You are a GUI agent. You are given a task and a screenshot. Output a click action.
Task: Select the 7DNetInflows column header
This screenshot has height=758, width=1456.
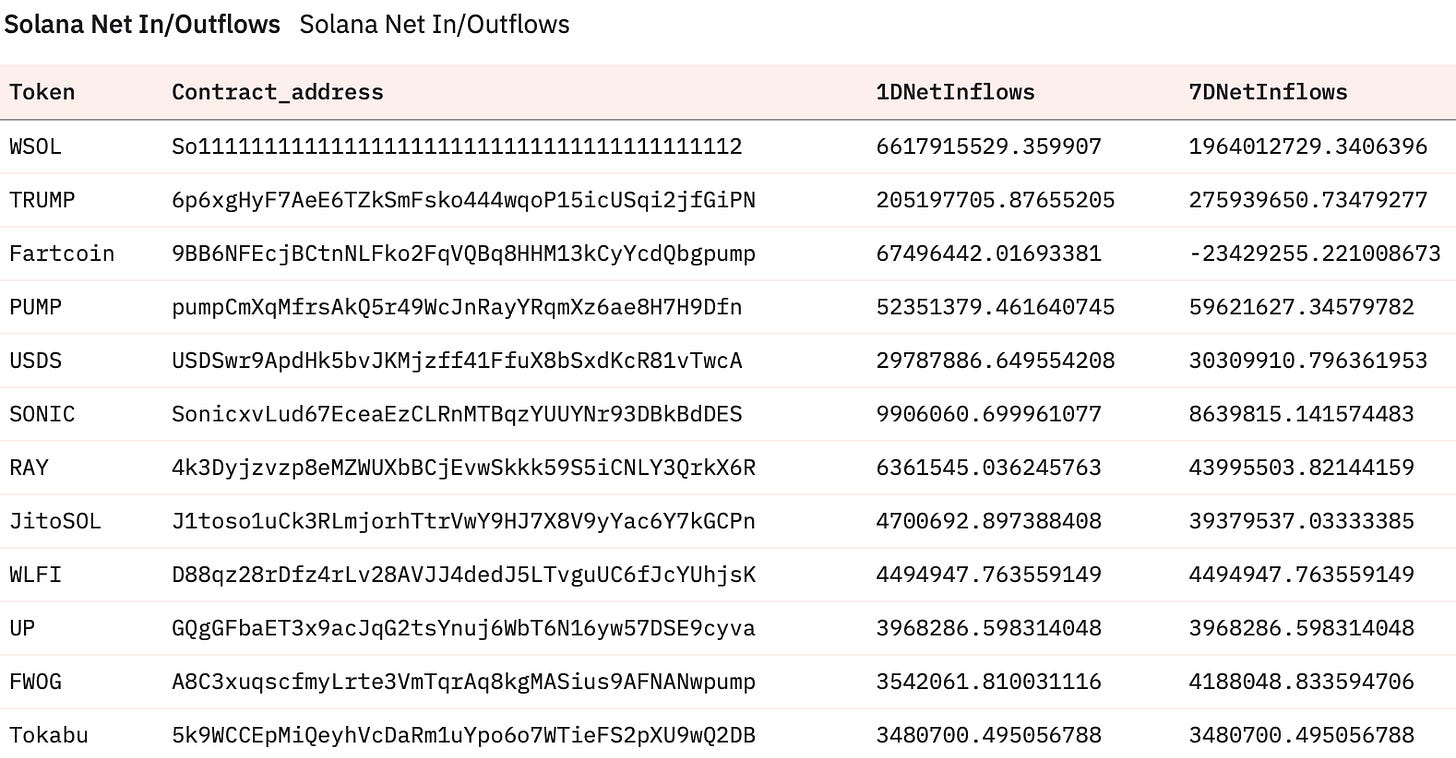click(1268, 92)
